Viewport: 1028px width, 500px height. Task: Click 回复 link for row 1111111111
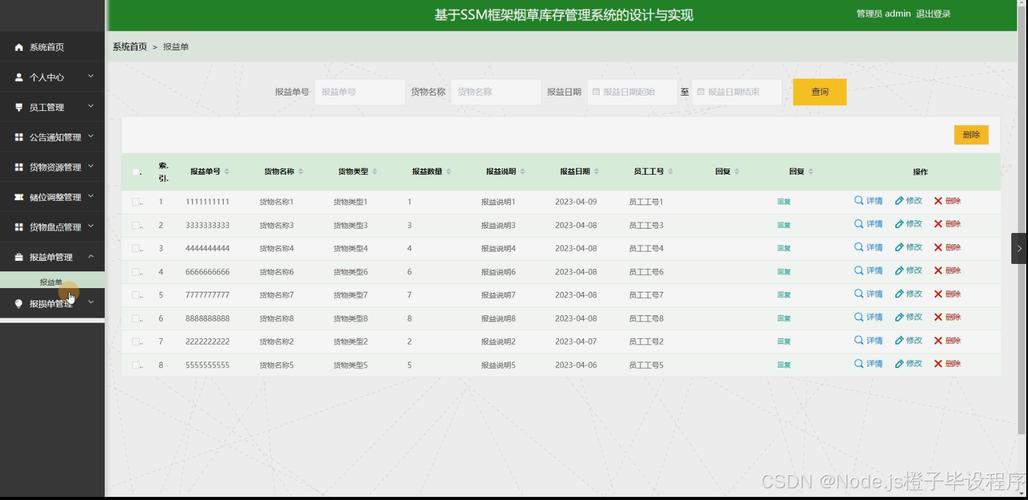pos(783,202)
